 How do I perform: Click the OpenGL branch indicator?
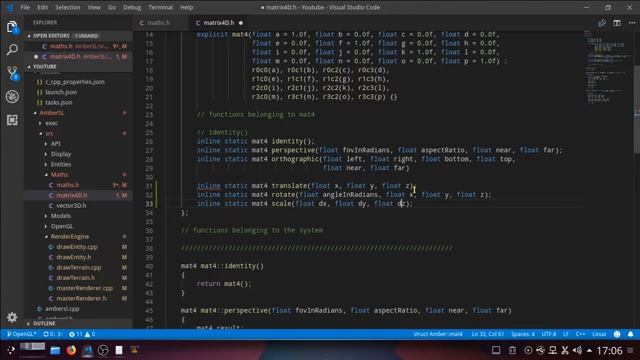coord(21,334)
